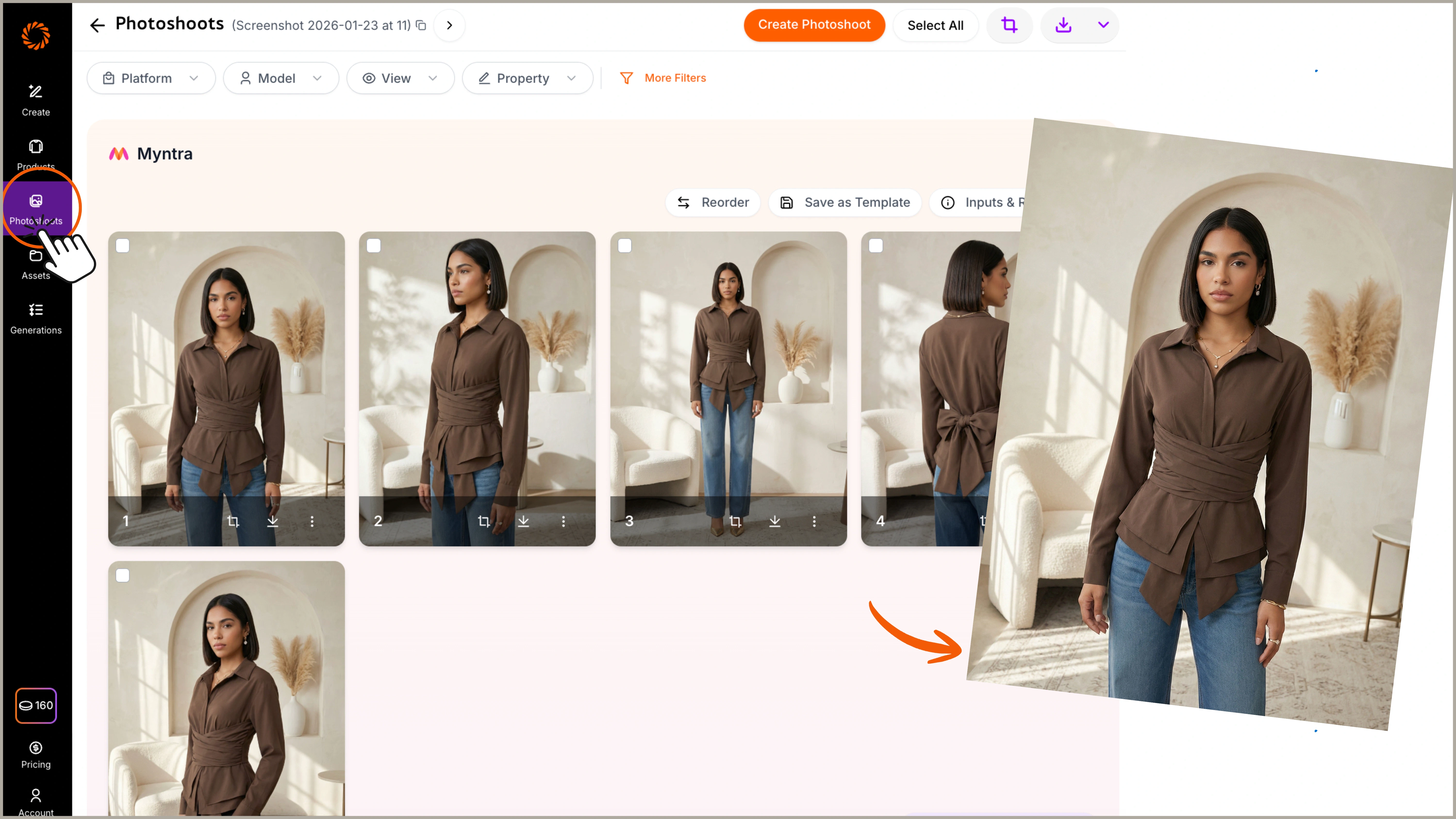Image resolution: width=1456 pixels, height=819 pixels.
Task: Open the Model filter dropdown
Action: (281, 78)
